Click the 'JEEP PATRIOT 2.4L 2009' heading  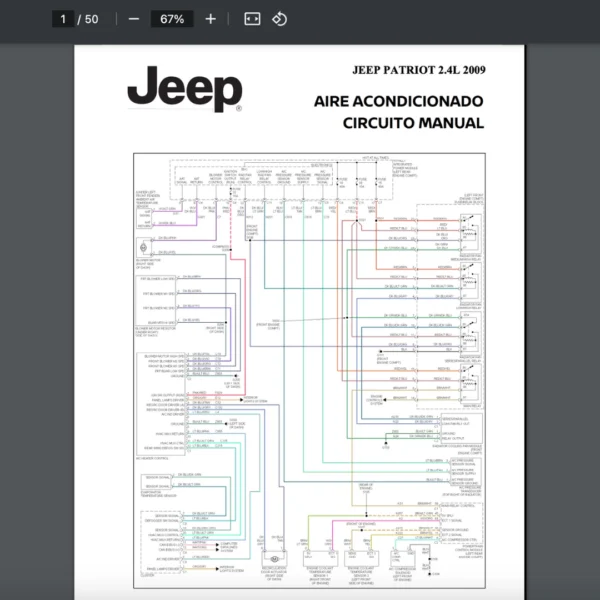coord(419,70)
